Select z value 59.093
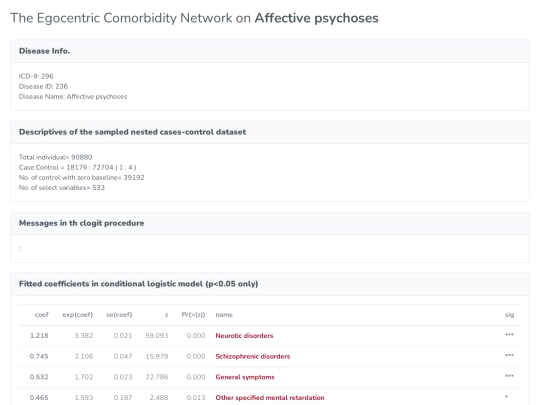Image resolution: width=540 pixels, height=405 pixels. pos(157,335)
